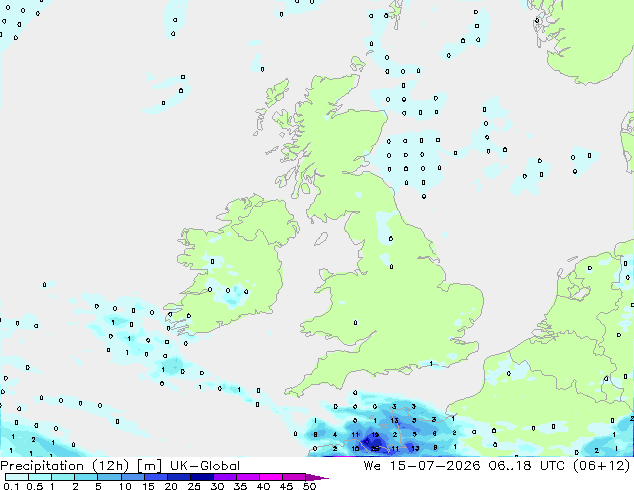Click the 45–50 legend swatch

coord(294,477)
